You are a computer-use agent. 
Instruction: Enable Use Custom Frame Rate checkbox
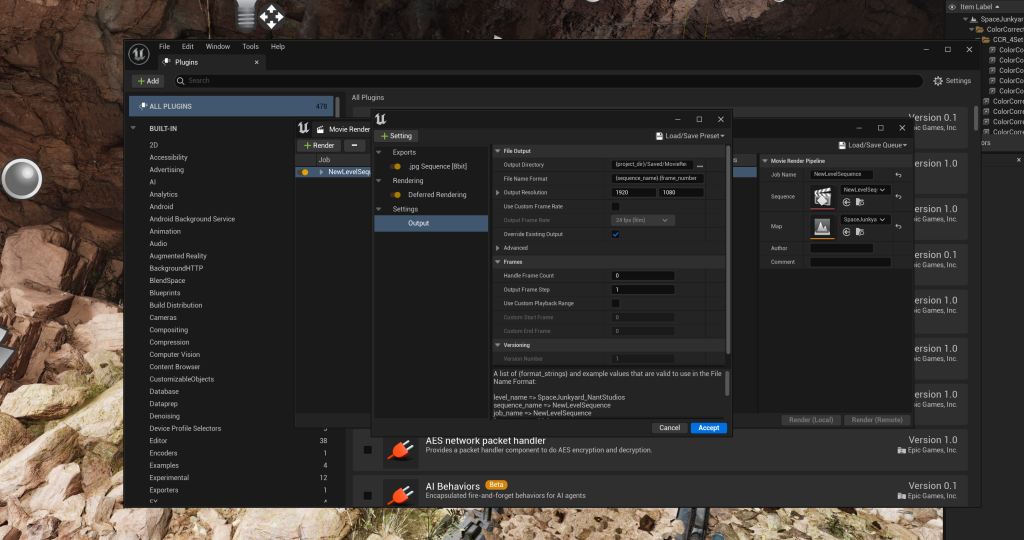point(615,206)
